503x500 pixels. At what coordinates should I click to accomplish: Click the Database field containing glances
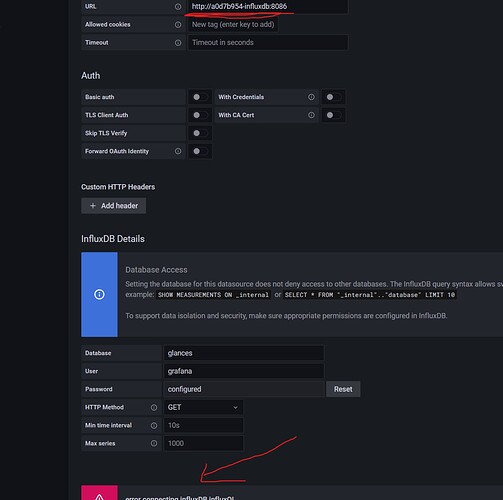[244, 353]
